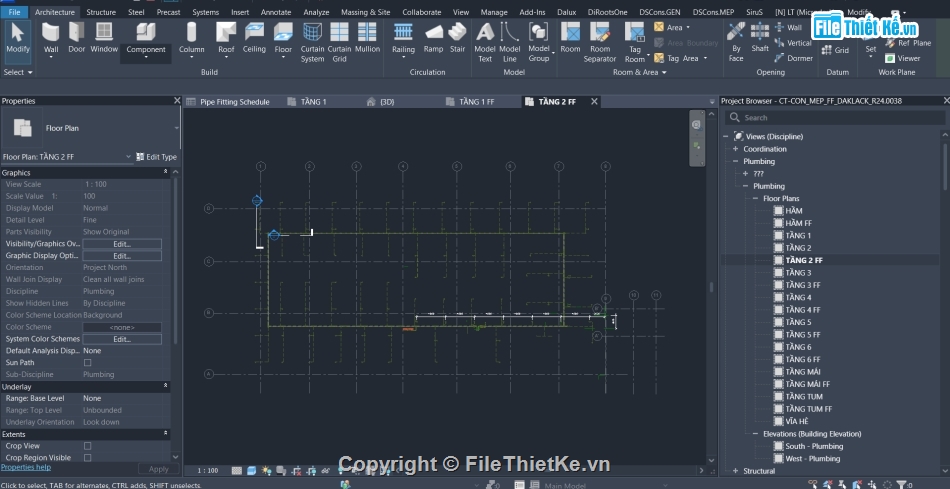Click Edit for Graphic Display Options

(122, 256)
